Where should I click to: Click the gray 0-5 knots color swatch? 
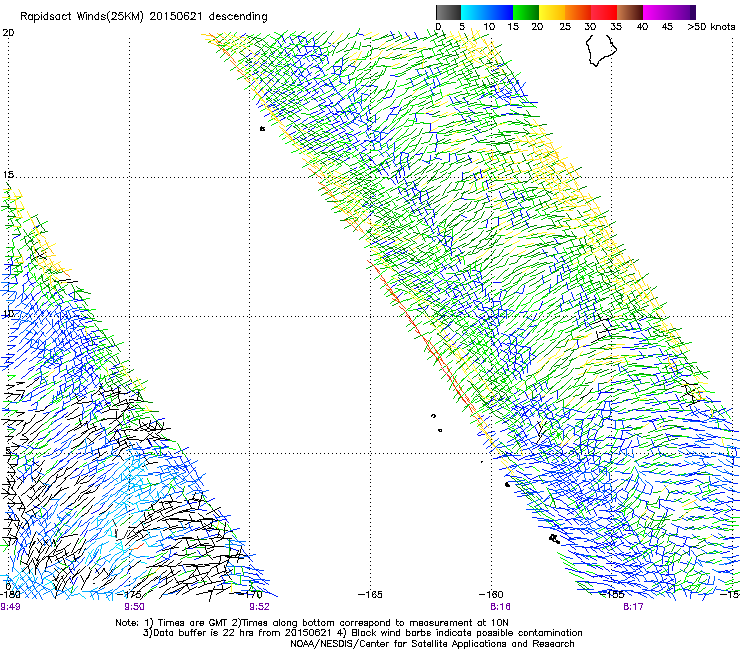[x=448, y=12]
